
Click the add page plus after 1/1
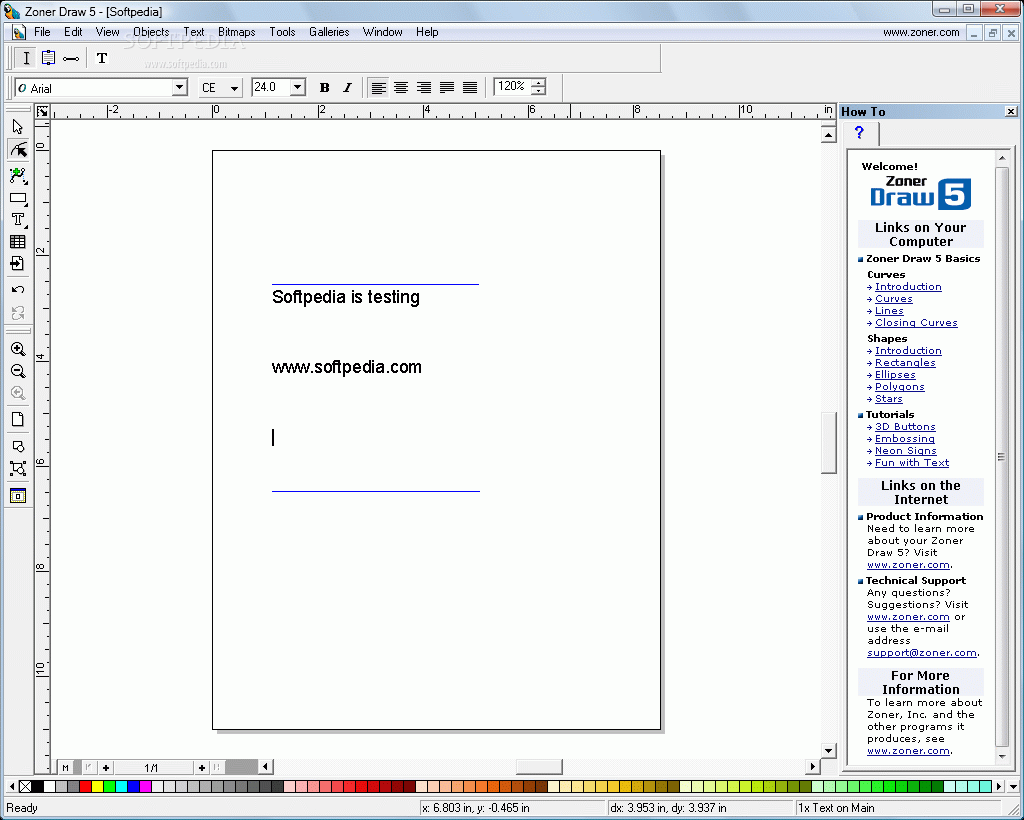tap(202, 768)
